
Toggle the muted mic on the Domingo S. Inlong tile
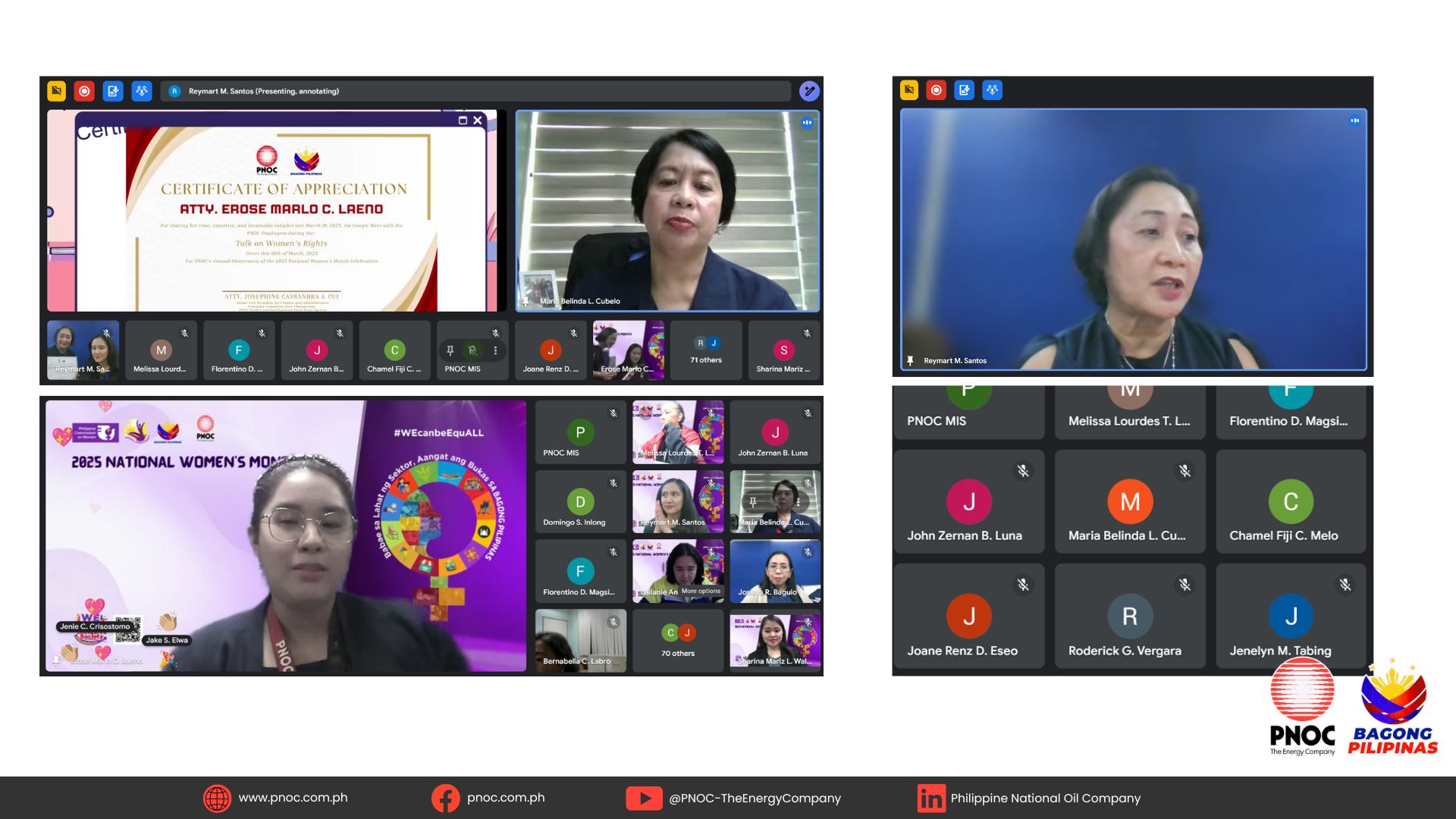click(x=613, y=483)
